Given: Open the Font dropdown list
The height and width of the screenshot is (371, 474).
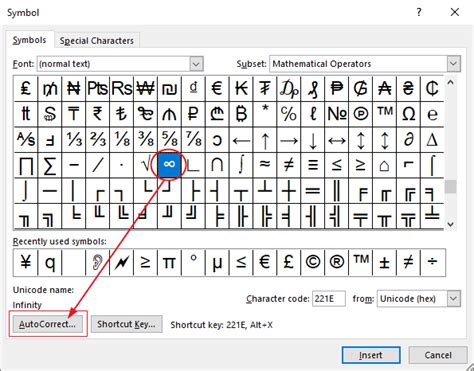Looking at the screenshot, I should click(196, 64).
